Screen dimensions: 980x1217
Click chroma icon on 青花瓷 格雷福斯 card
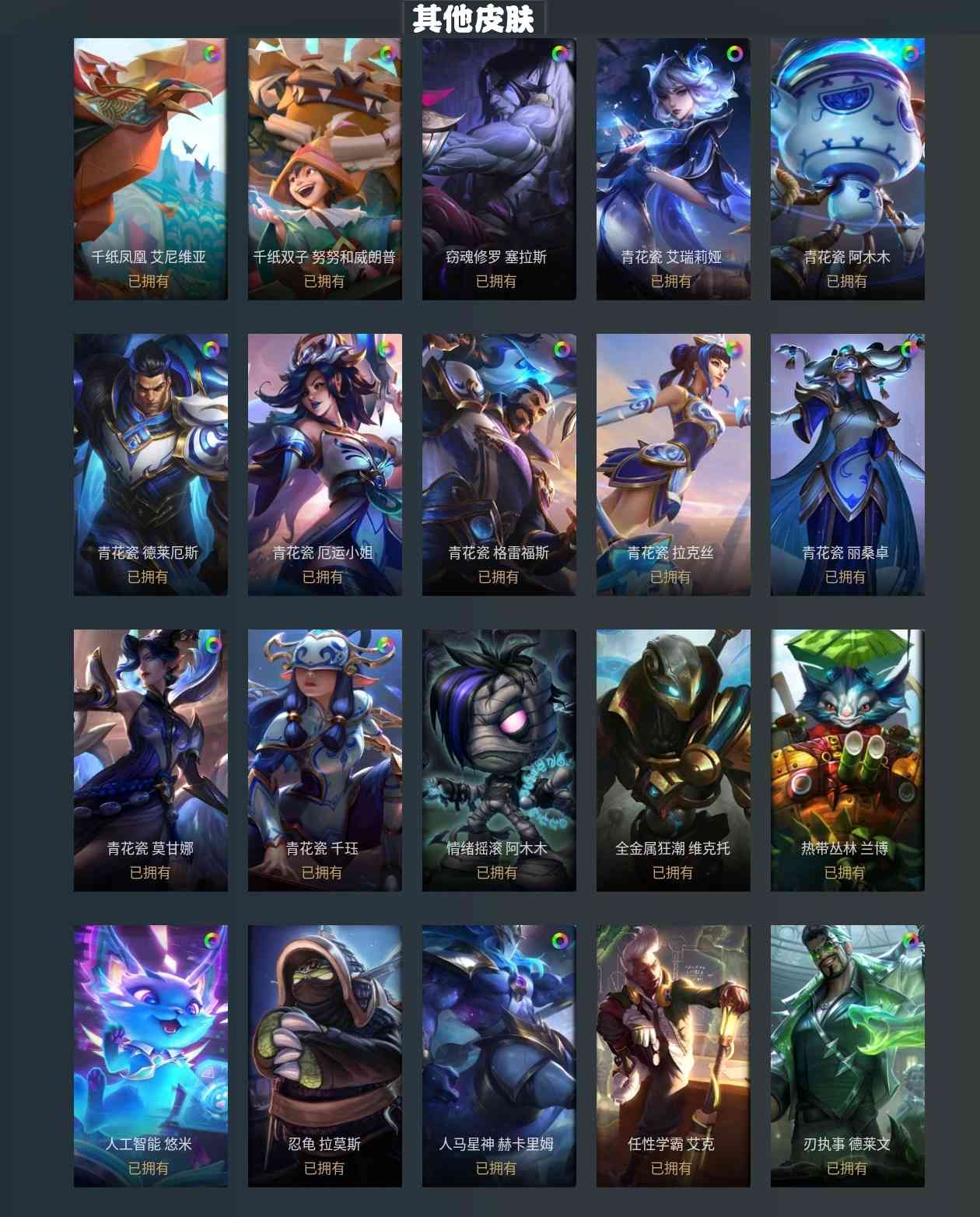coord(561,349)
